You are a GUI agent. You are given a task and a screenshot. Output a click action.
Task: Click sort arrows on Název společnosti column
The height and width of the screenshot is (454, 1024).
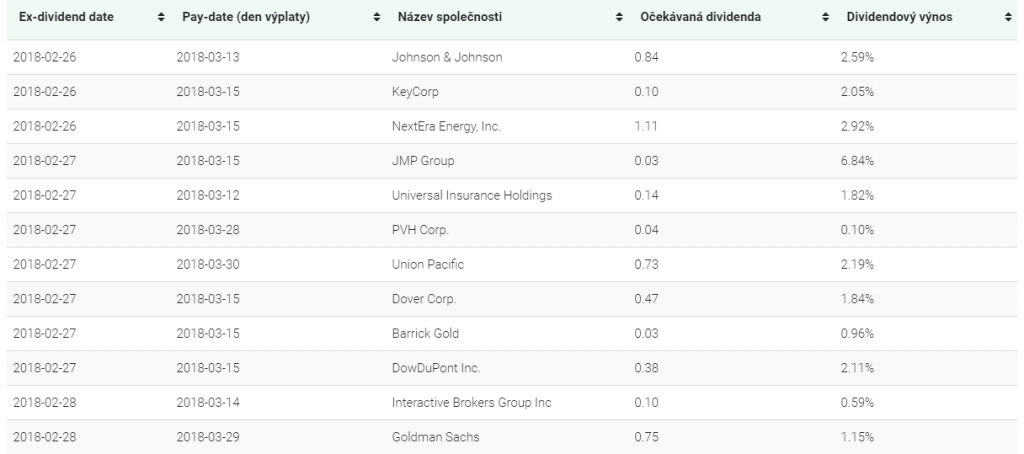point(621,19)
